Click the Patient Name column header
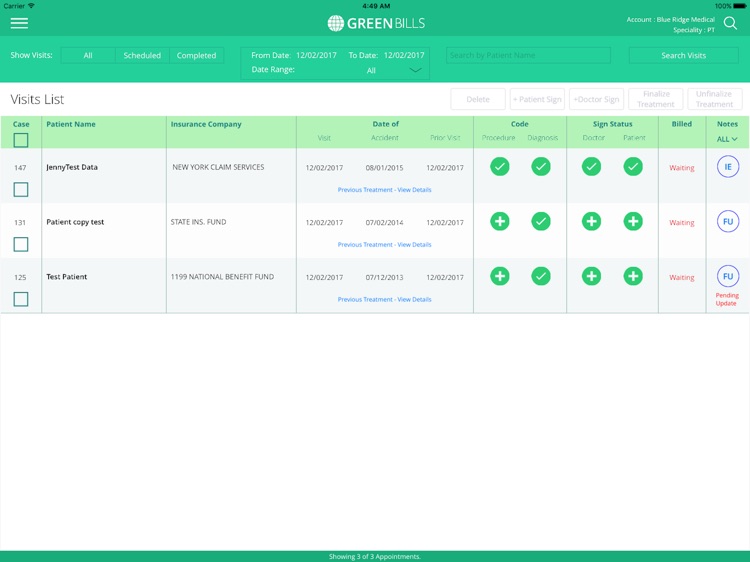The image size is (750, 562). tap(71, 124)
